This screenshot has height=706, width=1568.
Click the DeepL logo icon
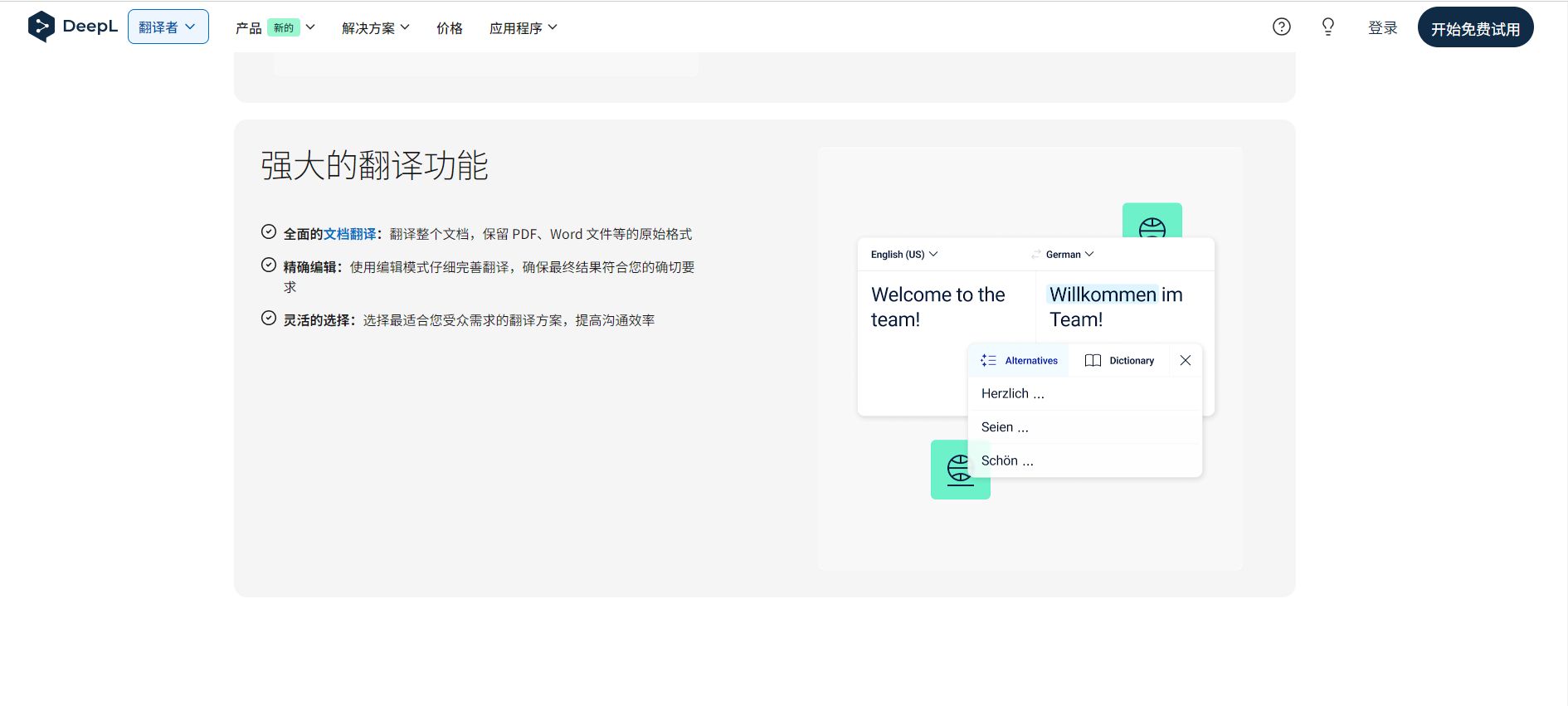point(41,27)
